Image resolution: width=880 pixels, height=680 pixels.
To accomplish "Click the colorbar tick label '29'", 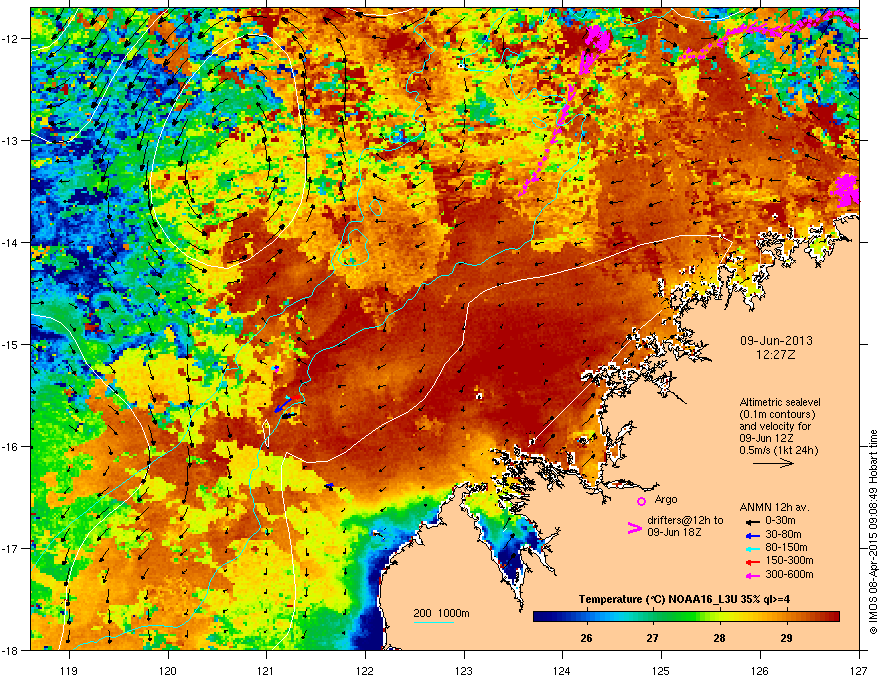I will (x=786, y=638).
